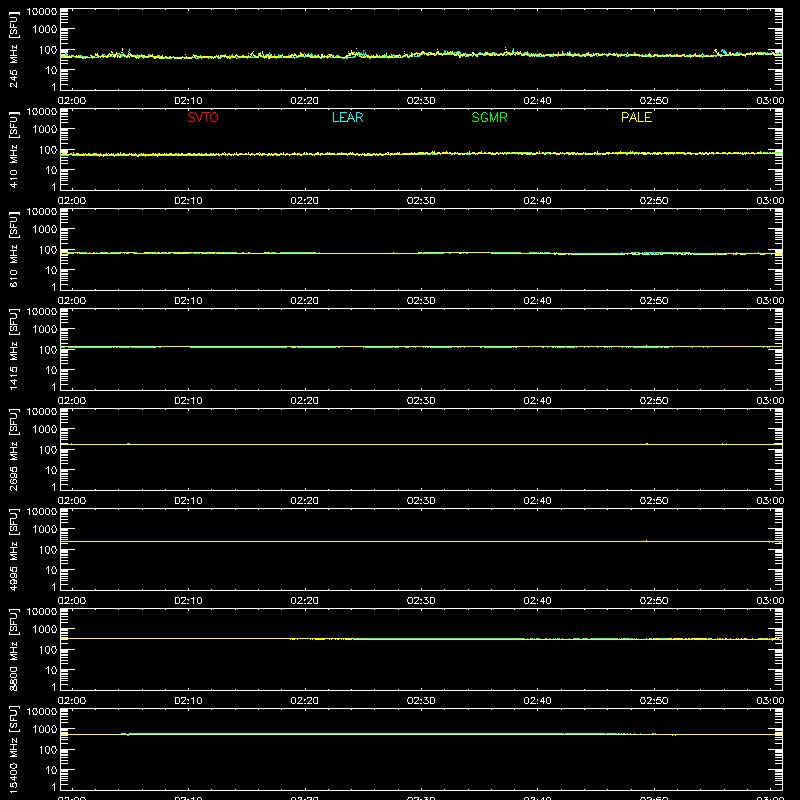Click the red SVTO legend label

pos(203,117)
